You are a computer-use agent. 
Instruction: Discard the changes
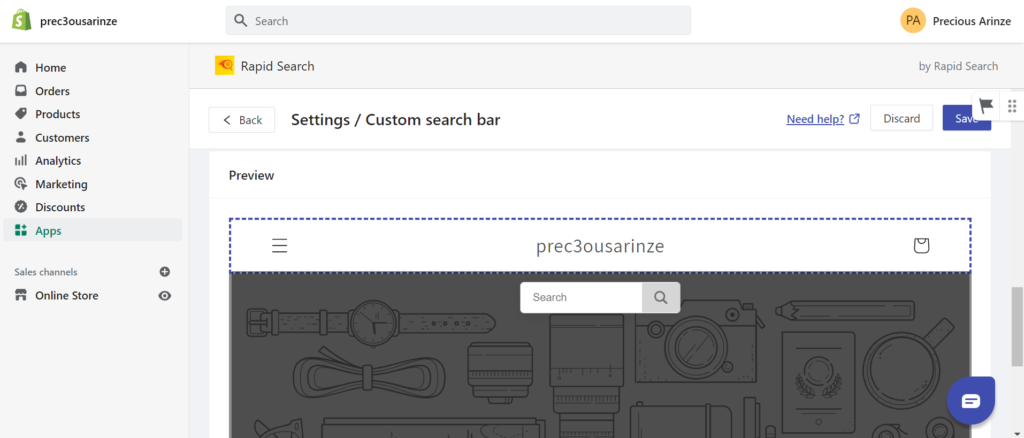(x=901, y=118)
